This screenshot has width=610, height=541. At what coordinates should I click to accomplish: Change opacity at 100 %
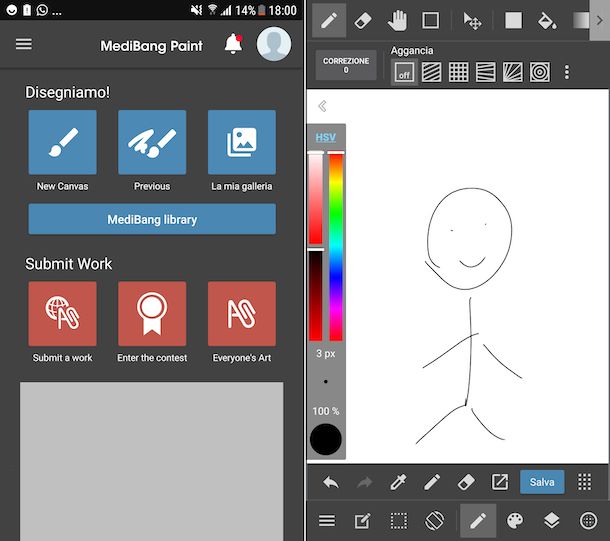[326, 411]
